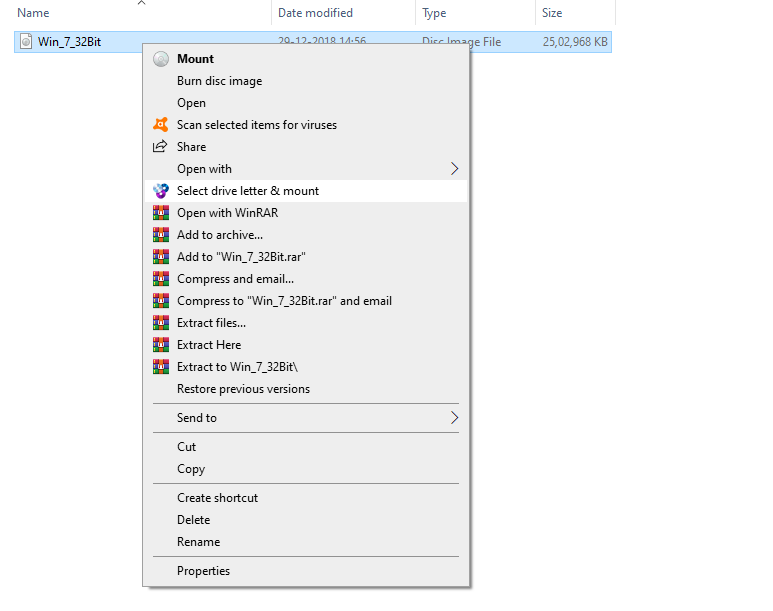
Task: Select Cut from the context menu
Action: [x=306, y=447]
